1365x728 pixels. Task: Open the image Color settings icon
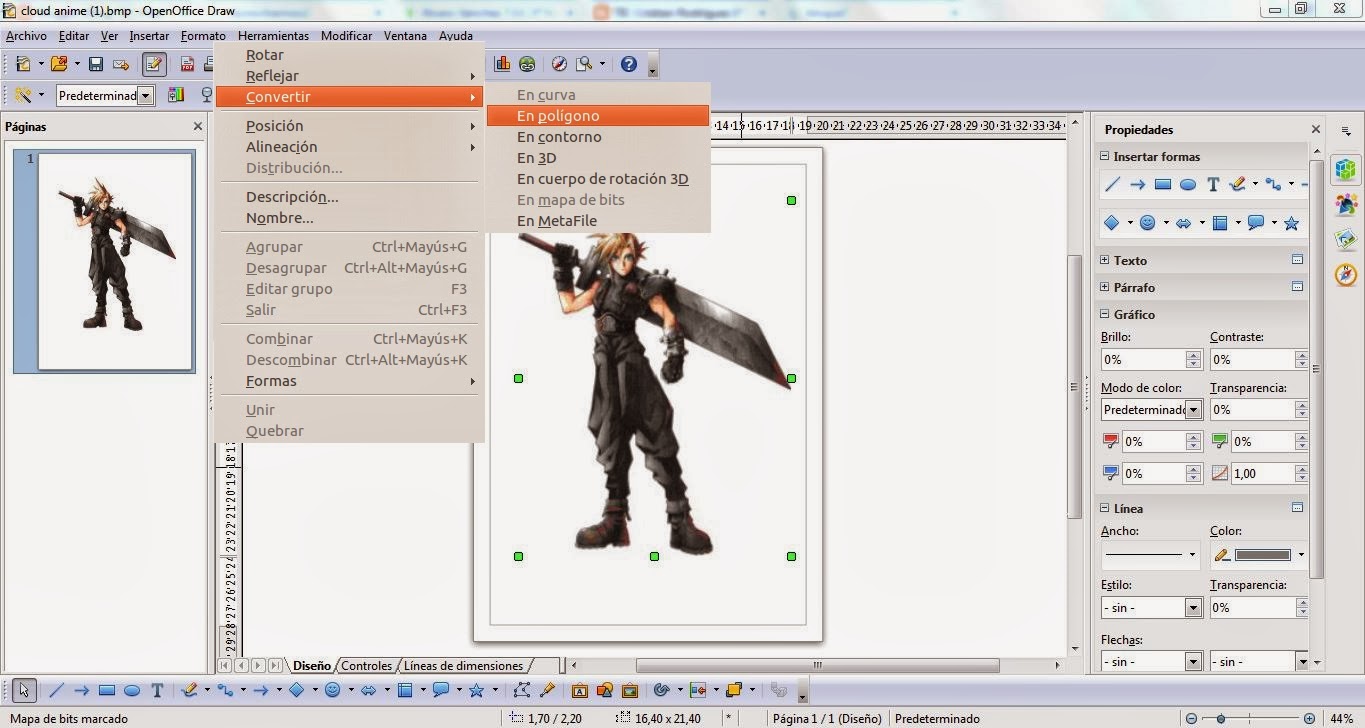177,95
